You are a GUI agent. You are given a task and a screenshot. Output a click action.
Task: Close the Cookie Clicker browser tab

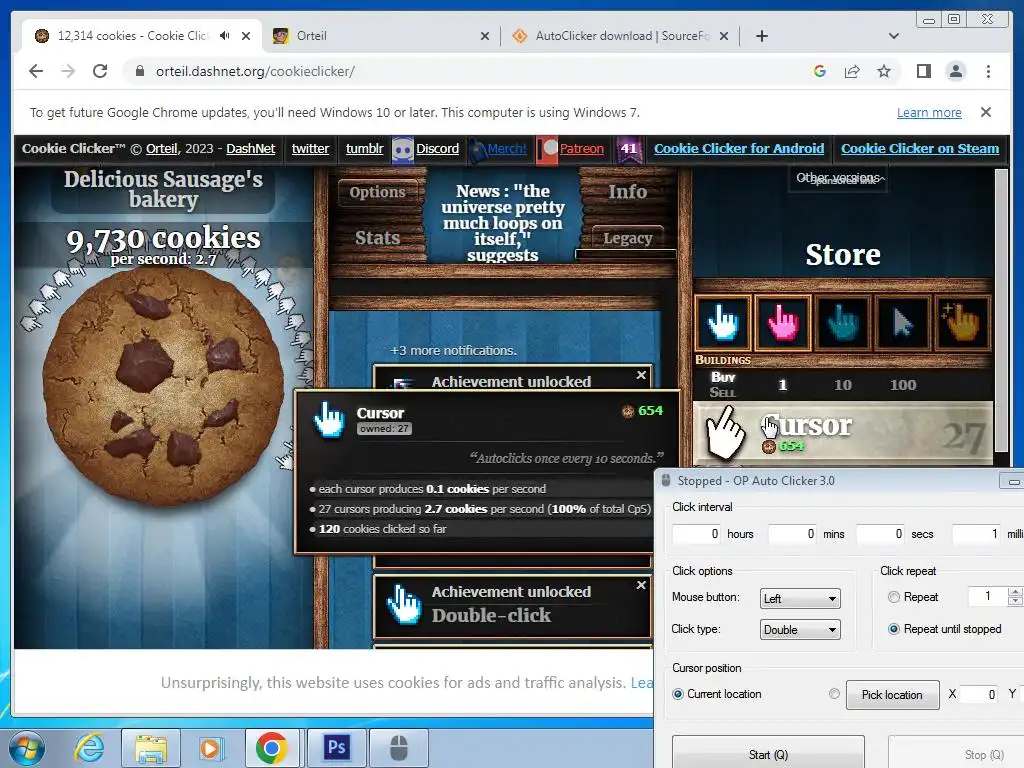pos(246,36)
